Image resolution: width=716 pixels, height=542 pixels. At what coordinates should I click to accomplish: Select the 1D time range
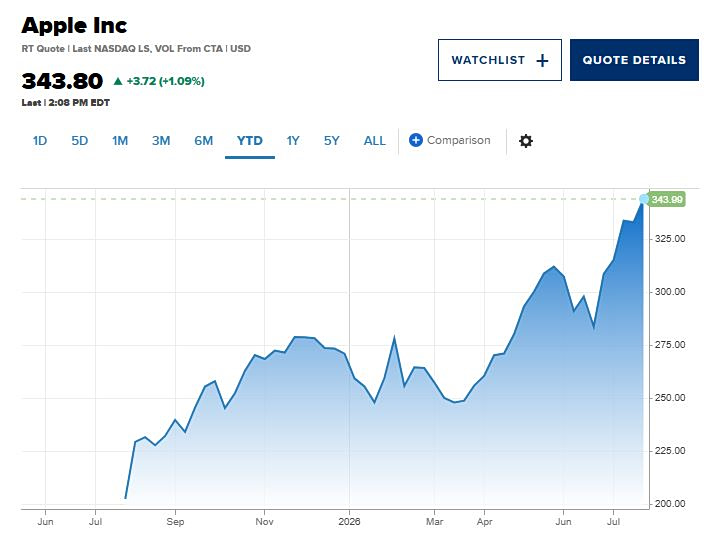point(40,141)
